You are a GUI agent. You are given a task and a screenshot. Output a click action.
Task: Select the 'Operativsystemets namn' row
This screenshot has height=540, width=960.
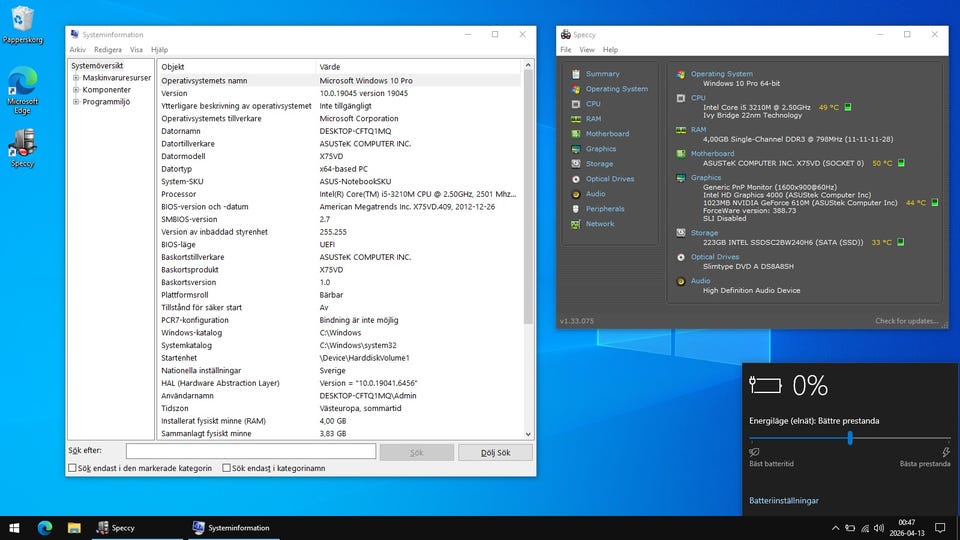point(339,80)
